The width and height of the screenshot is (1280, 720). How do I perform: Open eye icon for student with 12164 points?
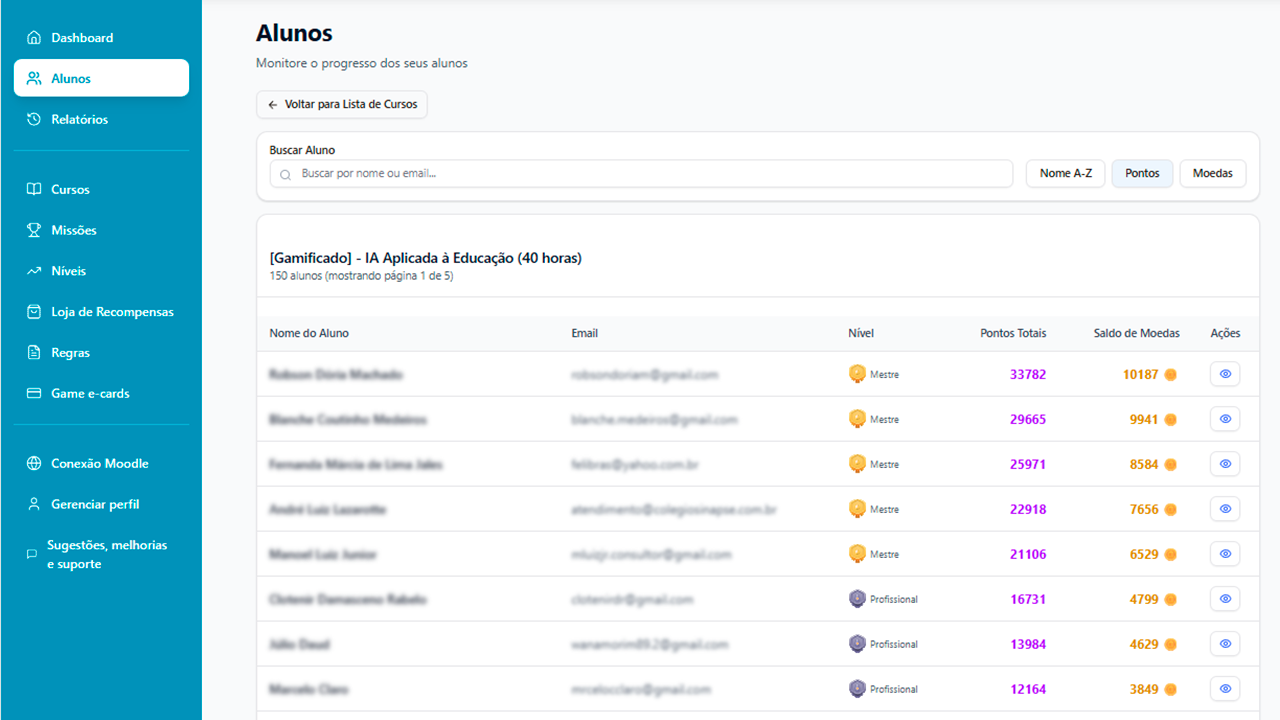click(1225, 689)
